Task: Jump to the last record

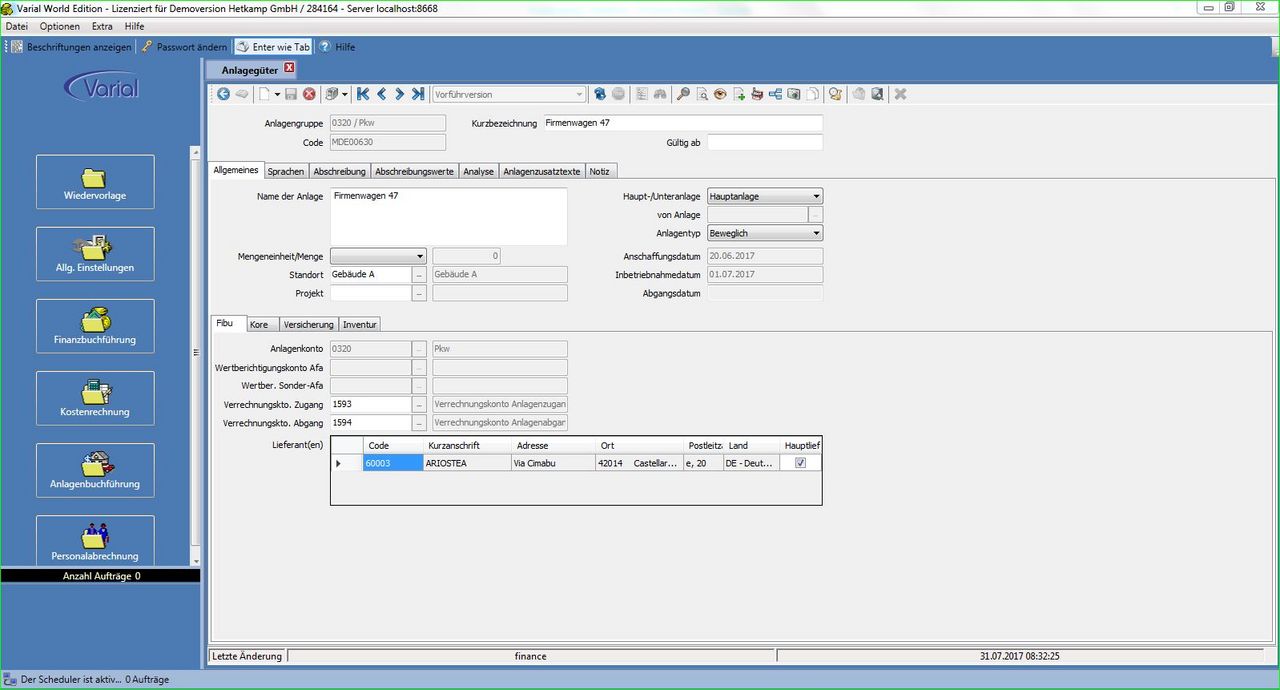Action: pyautogui.click(x=417, y=94)
